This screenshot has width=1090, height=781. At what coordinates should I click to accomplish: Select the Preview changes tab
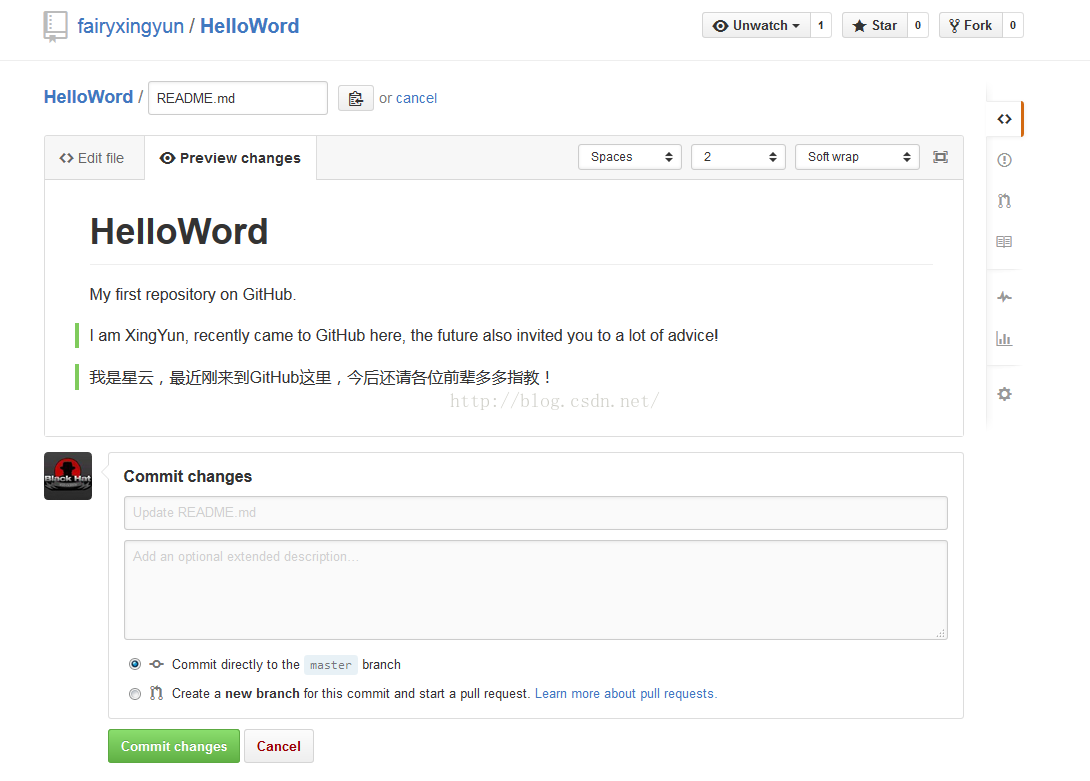point(230,158)
